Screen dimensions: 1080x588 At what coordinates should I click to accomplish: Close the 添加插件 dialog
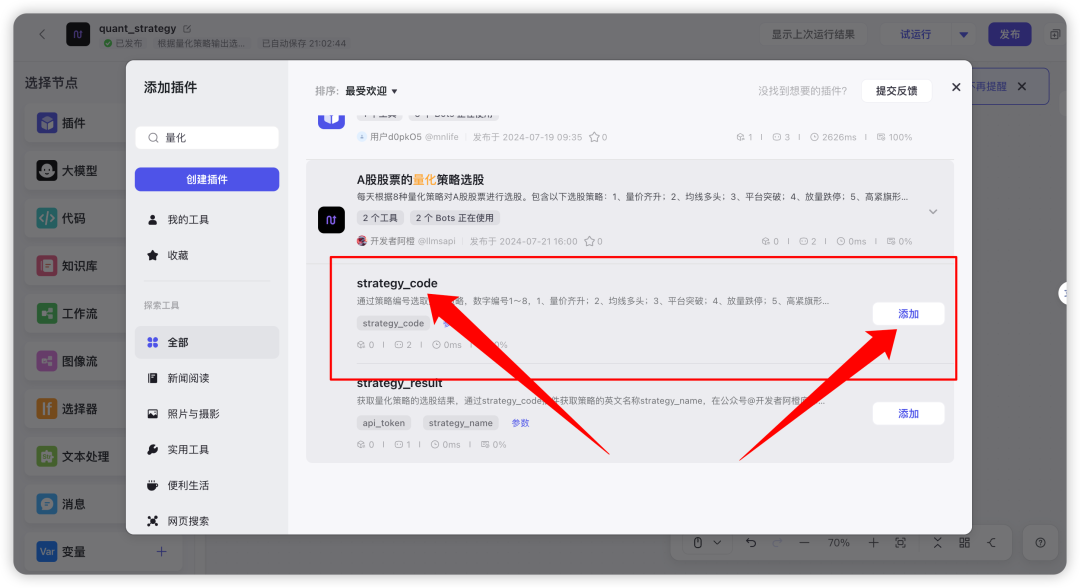click(956, 87)
